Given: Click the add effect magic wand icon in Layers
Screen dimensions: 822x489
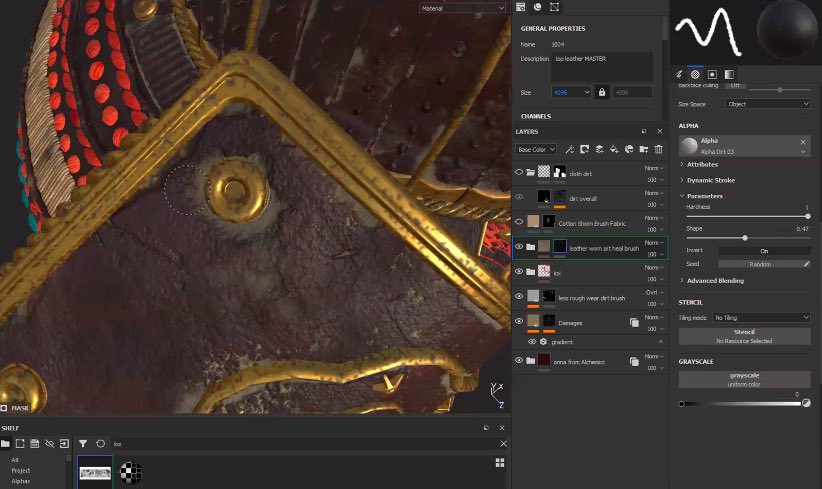Looking at the screenshot, I should pos(569,149).
